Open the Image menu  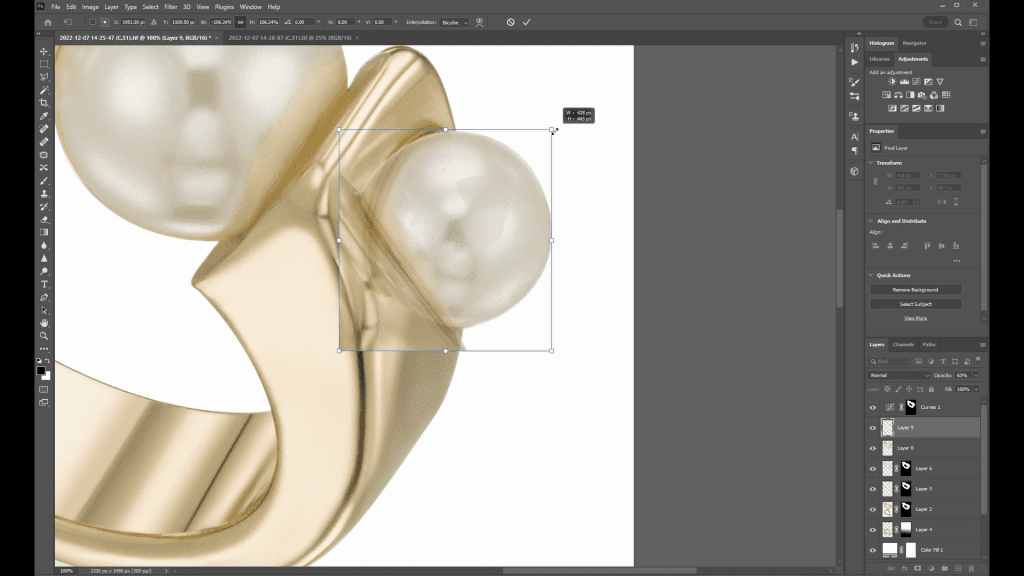point(90,7)
